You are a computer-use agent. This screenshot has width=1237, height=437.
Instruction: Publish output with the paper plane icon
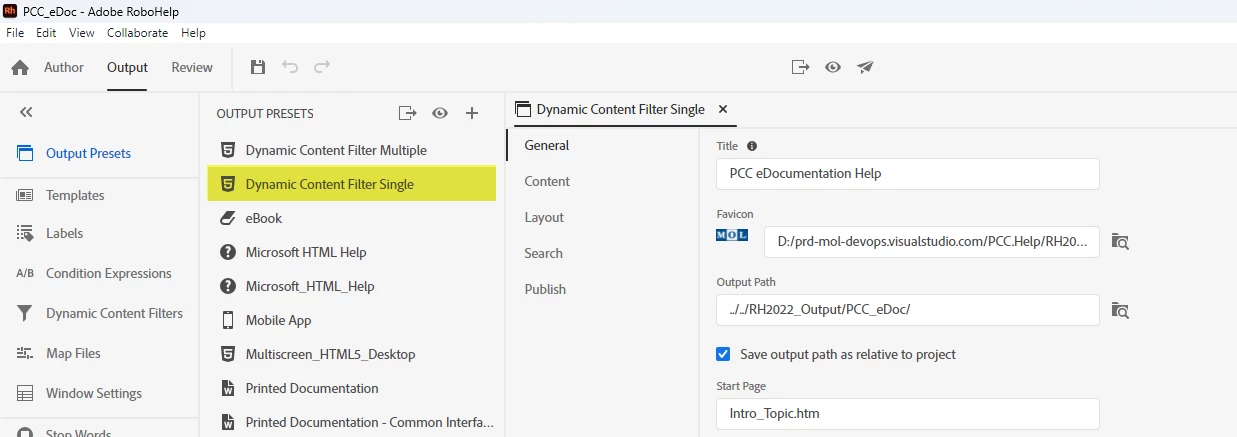tap(866, 67)
